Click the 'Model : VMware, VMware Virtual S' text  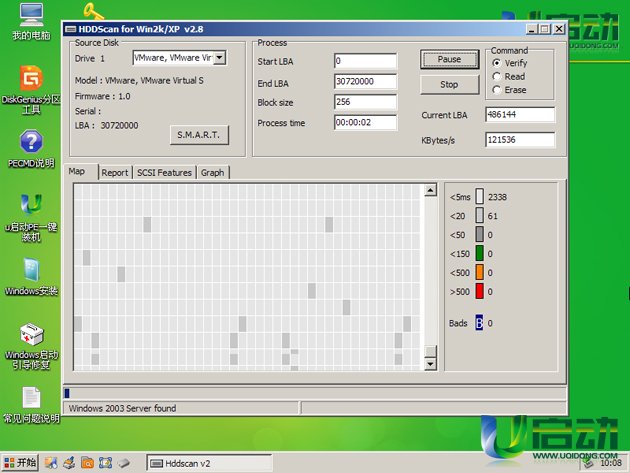pyautogui.click(x=139, y=80)
